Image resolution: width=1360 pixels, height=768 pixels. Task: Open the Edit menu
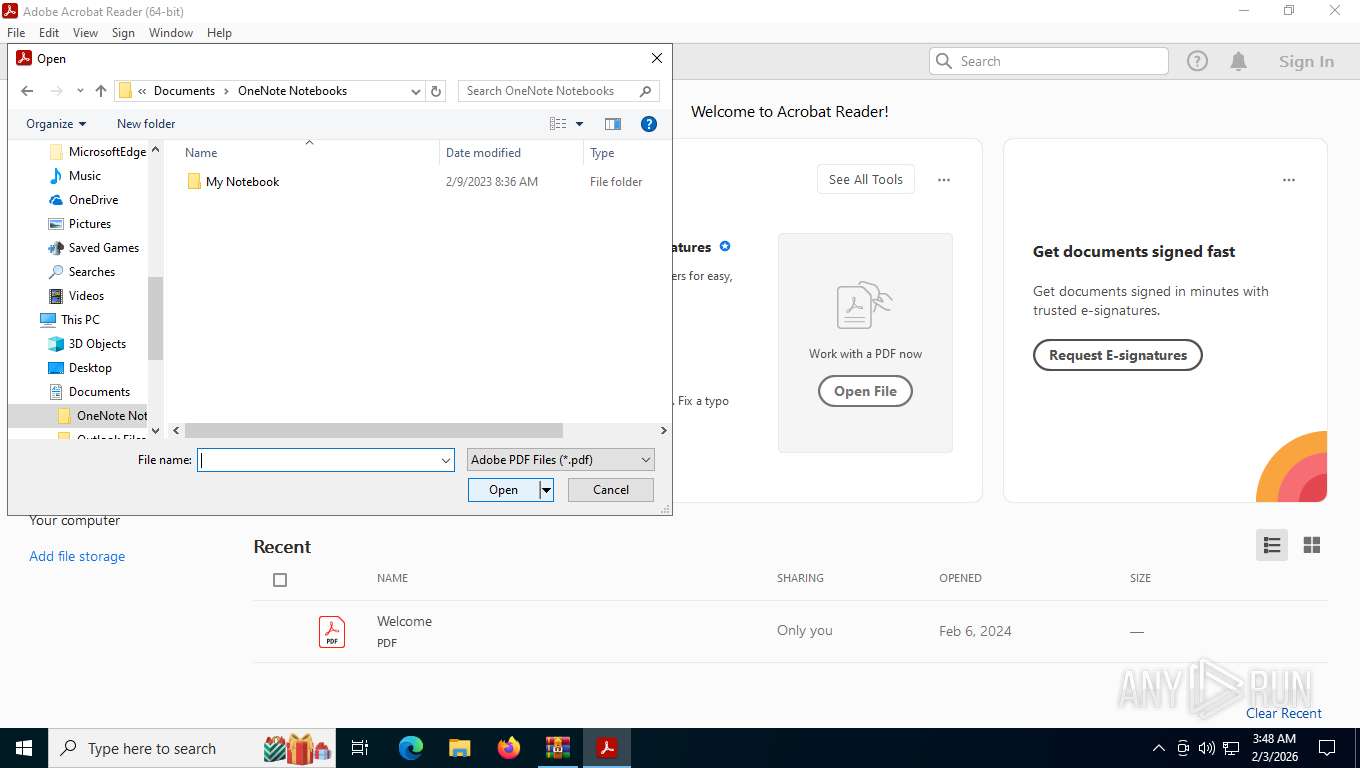pos(49,33)
